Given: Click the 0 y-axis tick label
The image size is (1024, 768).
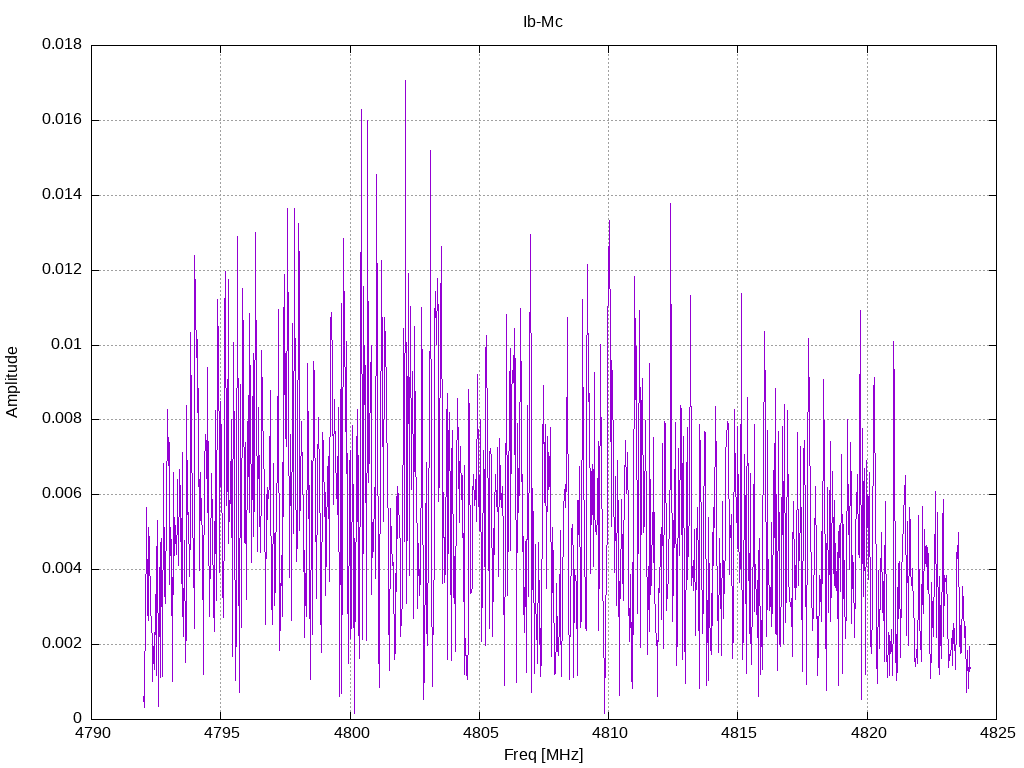Looking at the screenshot, I should [x=78, y=718].
